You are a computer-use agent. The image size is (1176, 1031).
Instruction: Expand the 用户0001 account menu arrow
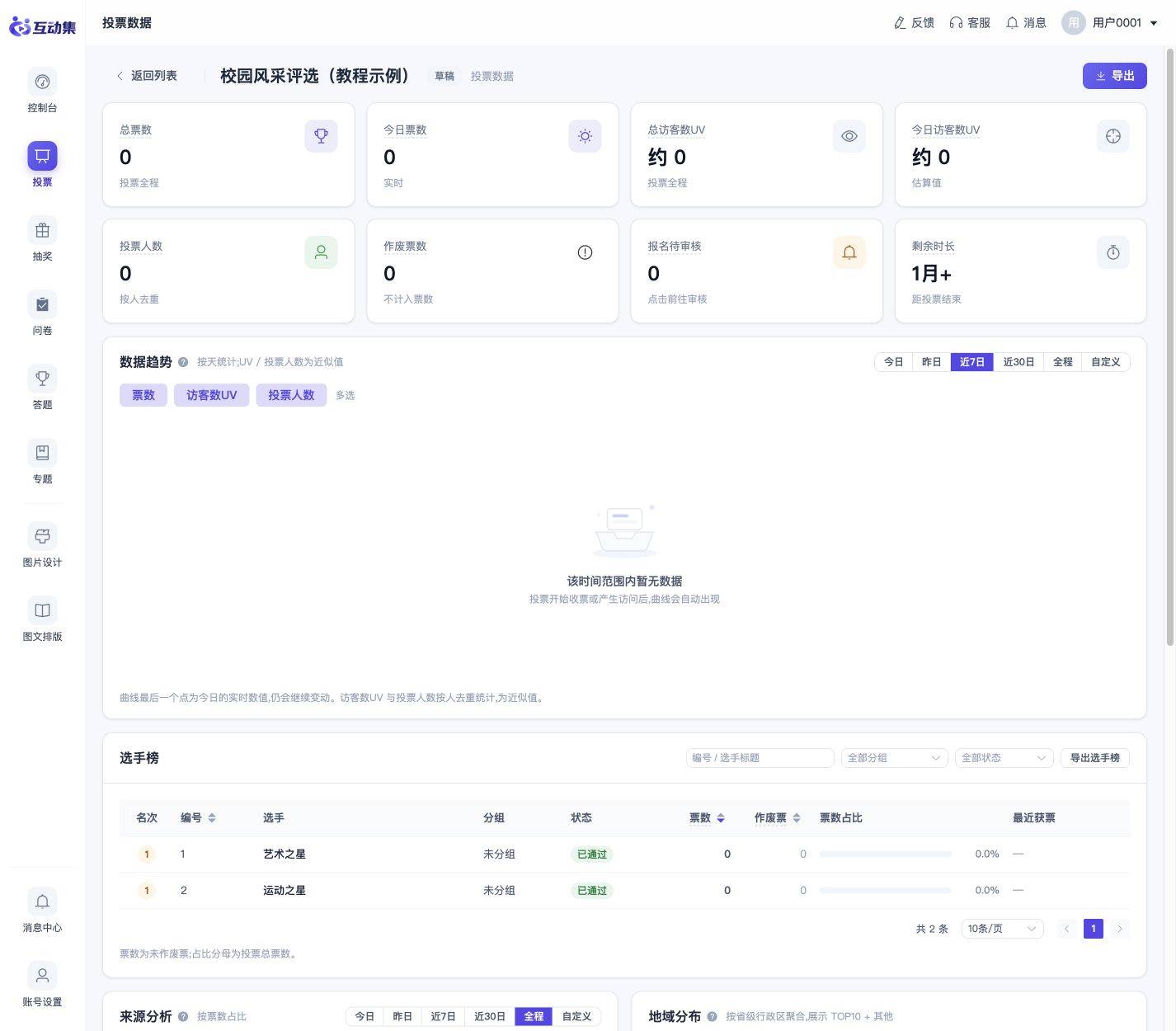pyautogui.click(x=1154, y=23)
